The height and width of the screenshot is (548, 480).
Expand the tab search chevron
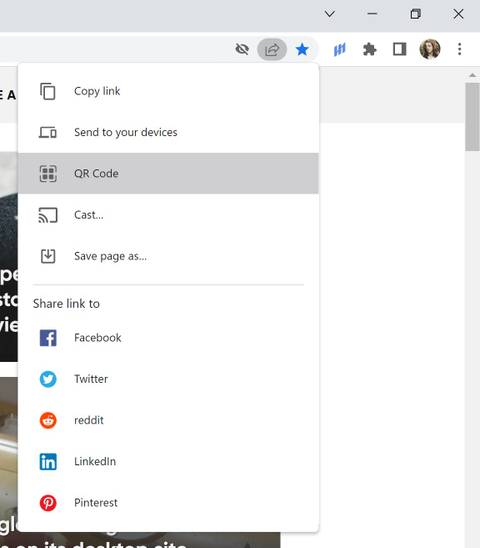point(330,14)
